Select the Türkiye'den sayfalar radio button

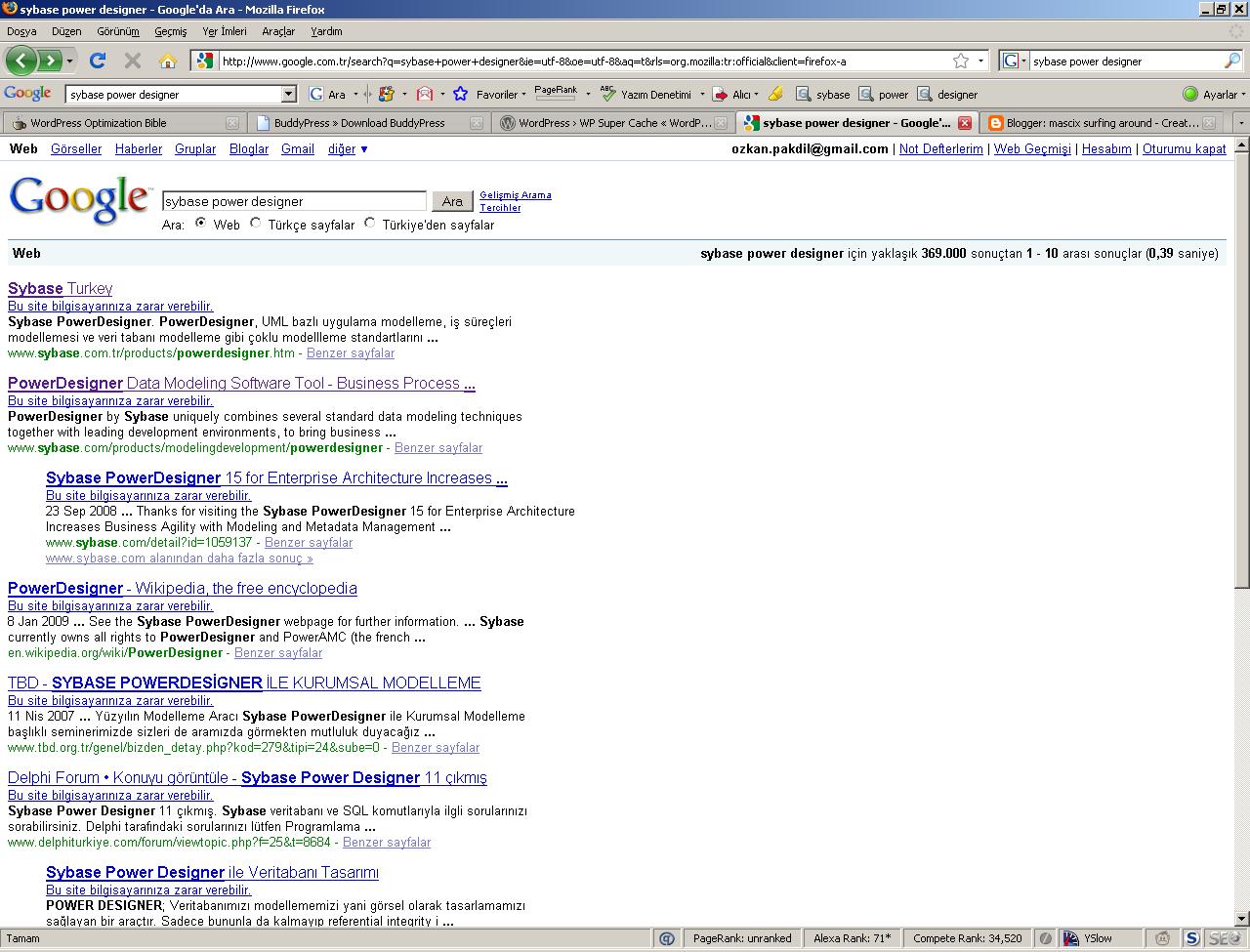[x=369, y=224]
